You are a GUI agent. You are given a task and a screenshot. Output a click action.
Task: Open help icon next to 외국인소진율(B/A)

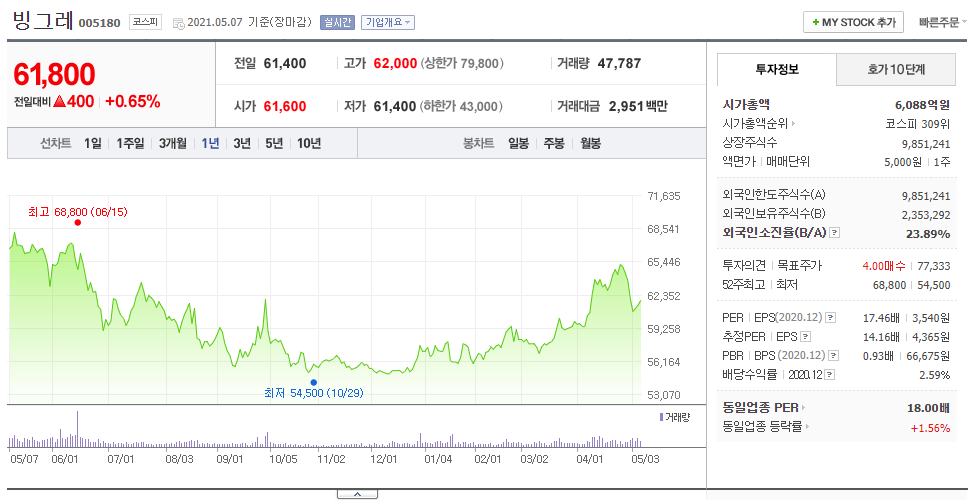[835, 233]
